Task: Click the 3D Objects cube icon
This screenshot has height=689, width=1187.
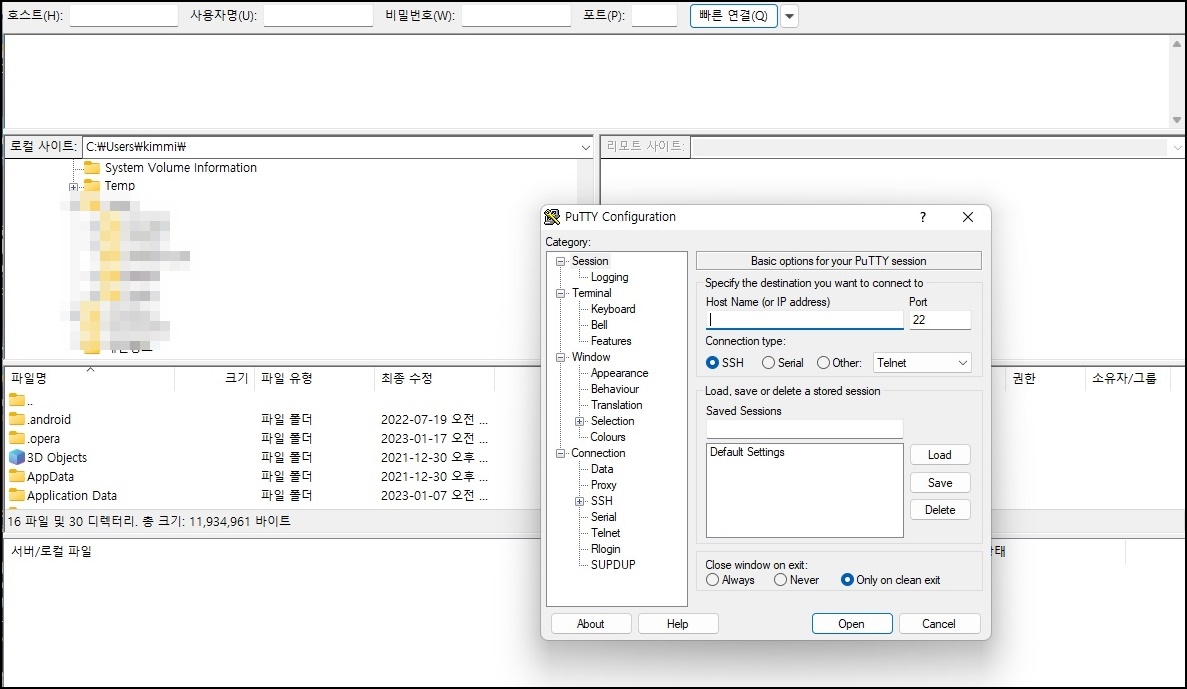Action: click(x=17, y=457)
